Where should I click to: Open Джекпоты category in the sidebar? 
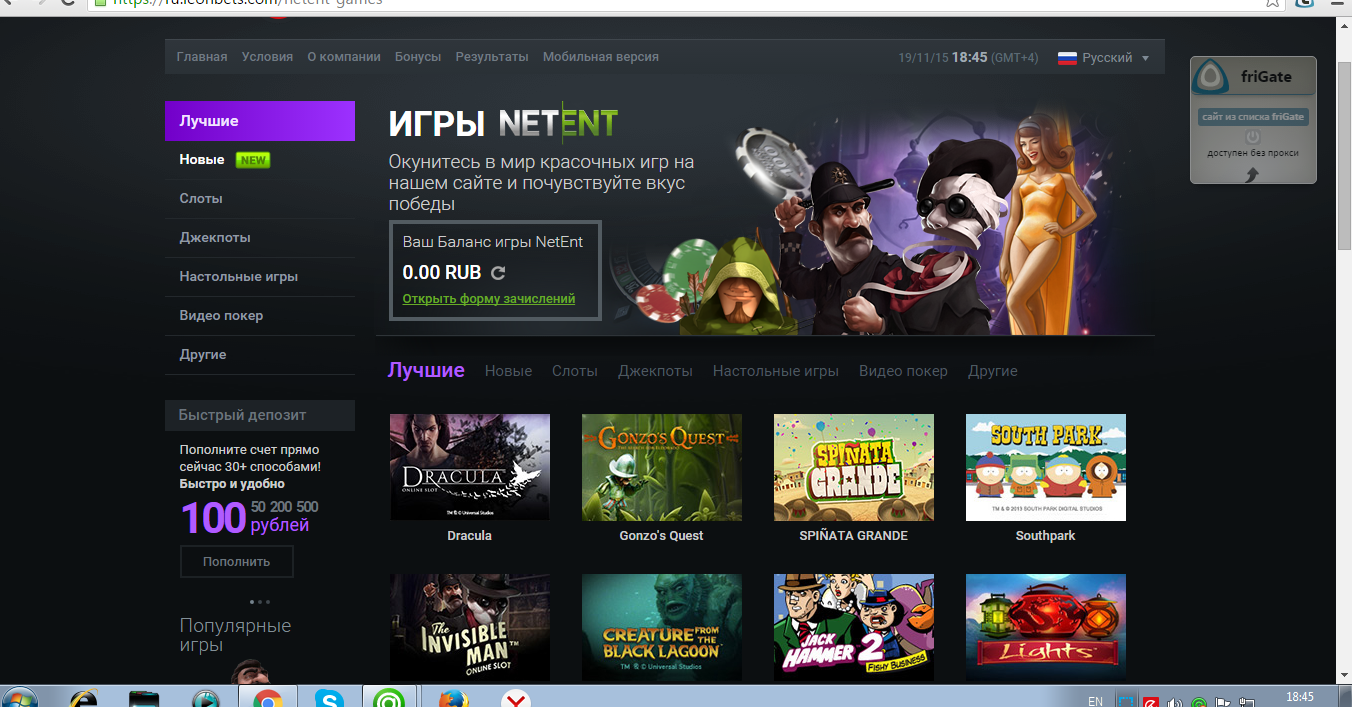(x=215, y=238)
